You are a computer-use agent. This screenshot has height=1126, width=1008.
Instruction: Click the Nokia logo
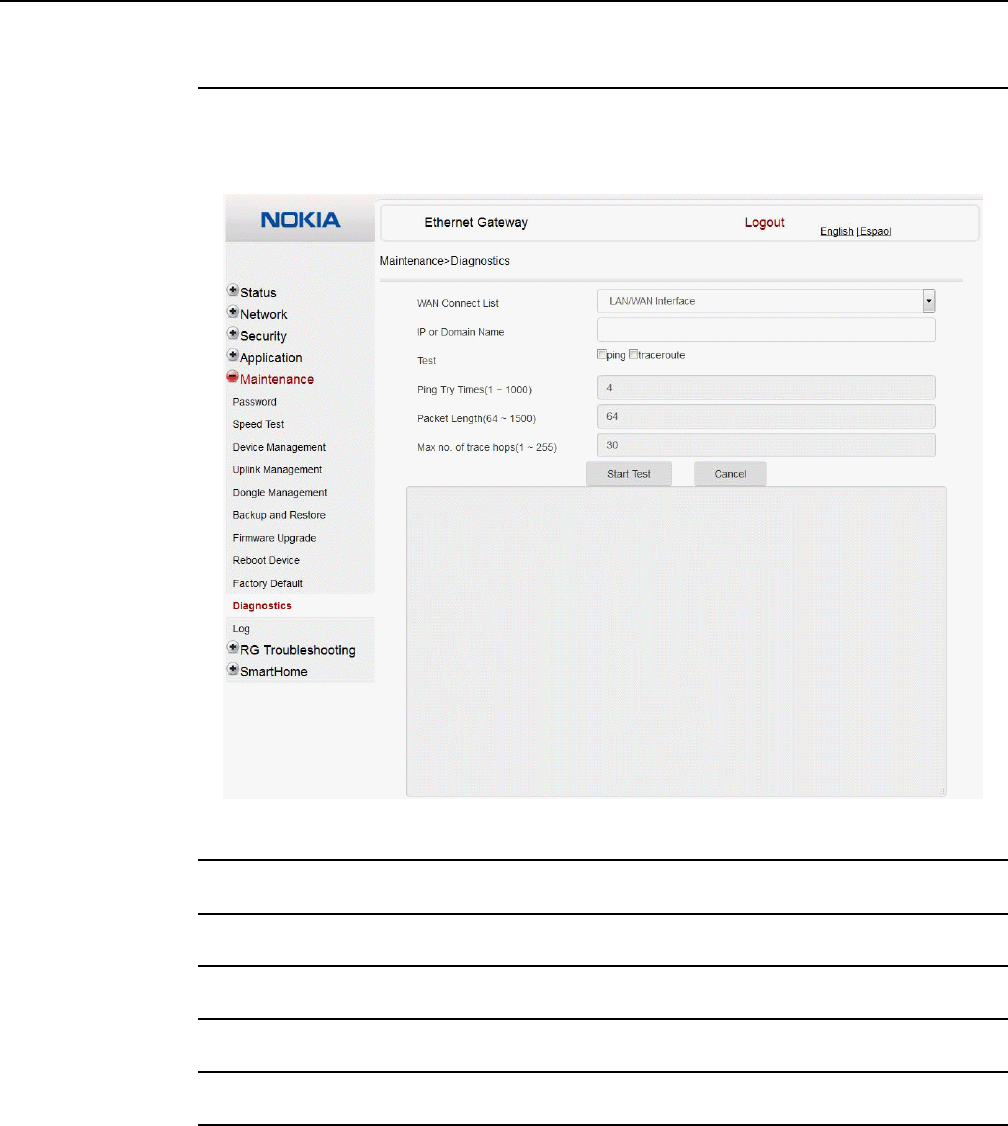click(300, 220)
